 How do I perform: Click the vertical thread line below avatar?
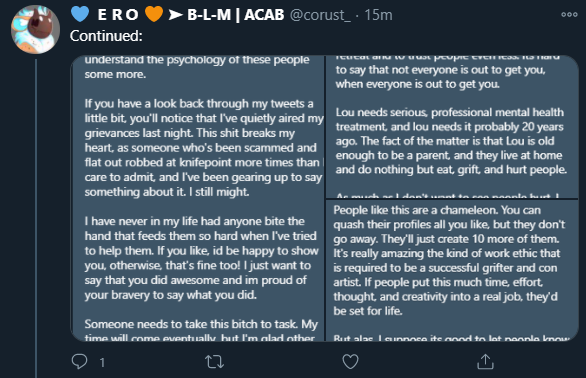tap(36, 218)
